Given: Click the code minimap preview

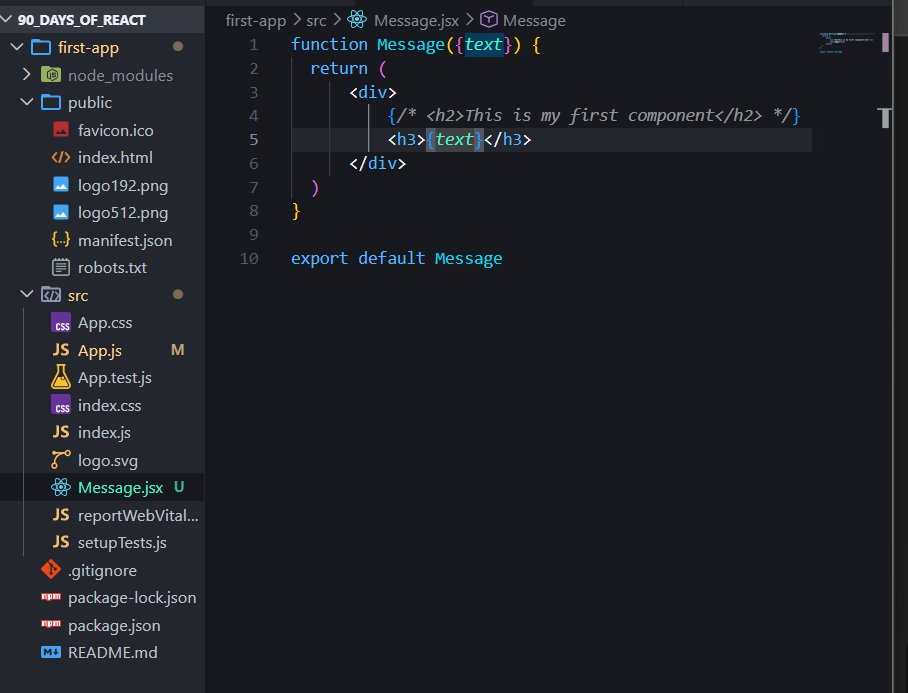Looking at the screenshot, I should coord(846,43).
